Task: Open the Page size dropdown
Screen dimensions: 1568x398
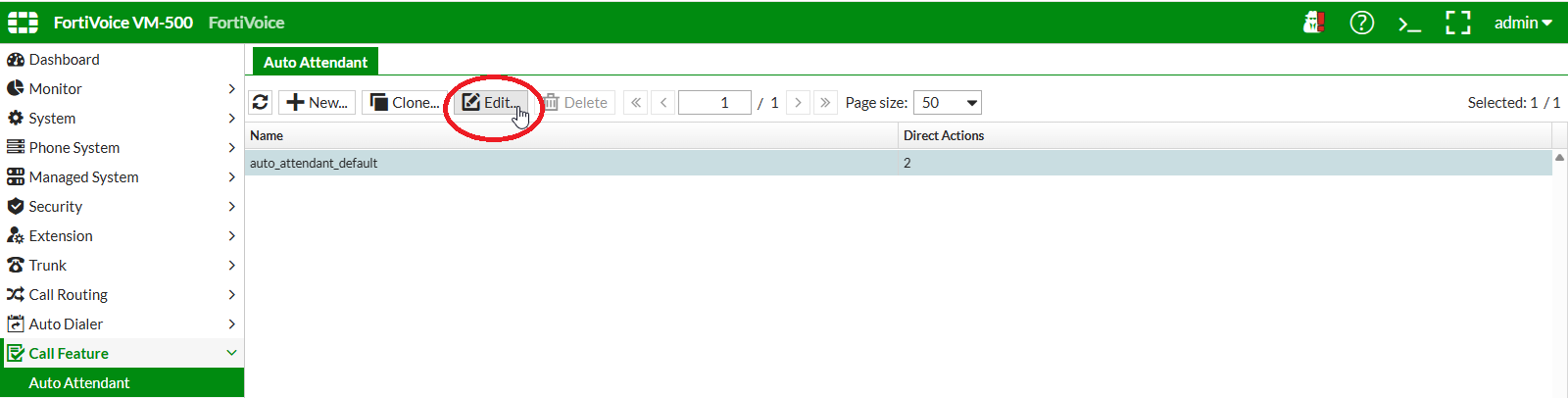Action: [x=947, y=102]
